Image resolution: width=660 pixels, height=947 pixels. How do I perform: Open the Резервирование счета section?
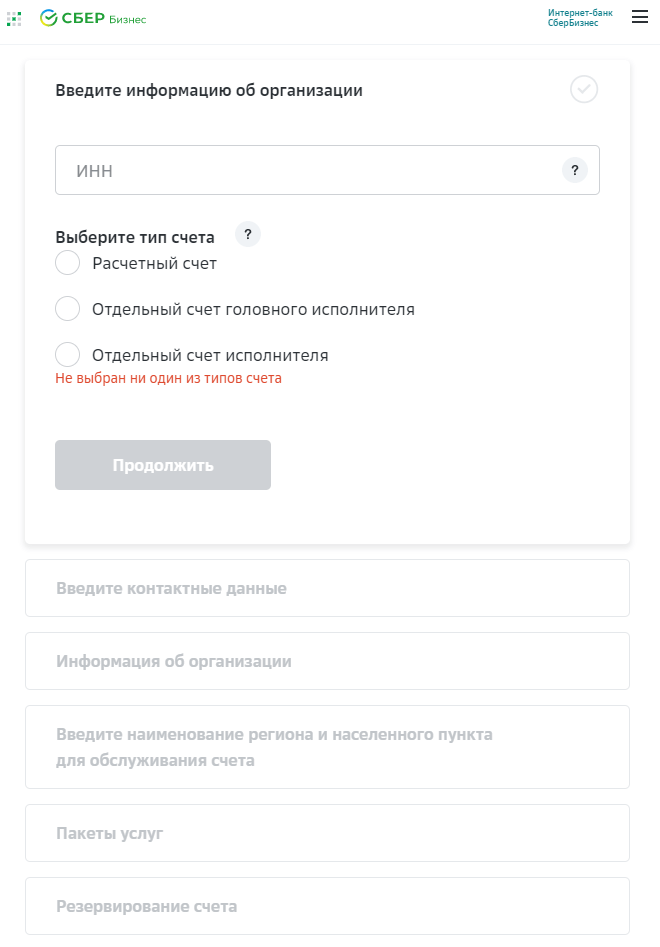tap(327, 905)
